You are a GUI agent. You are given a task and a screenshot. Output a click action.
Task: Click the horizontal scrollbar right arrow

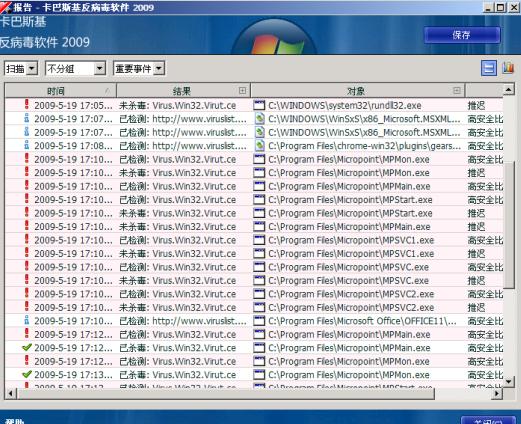[497, 394]
